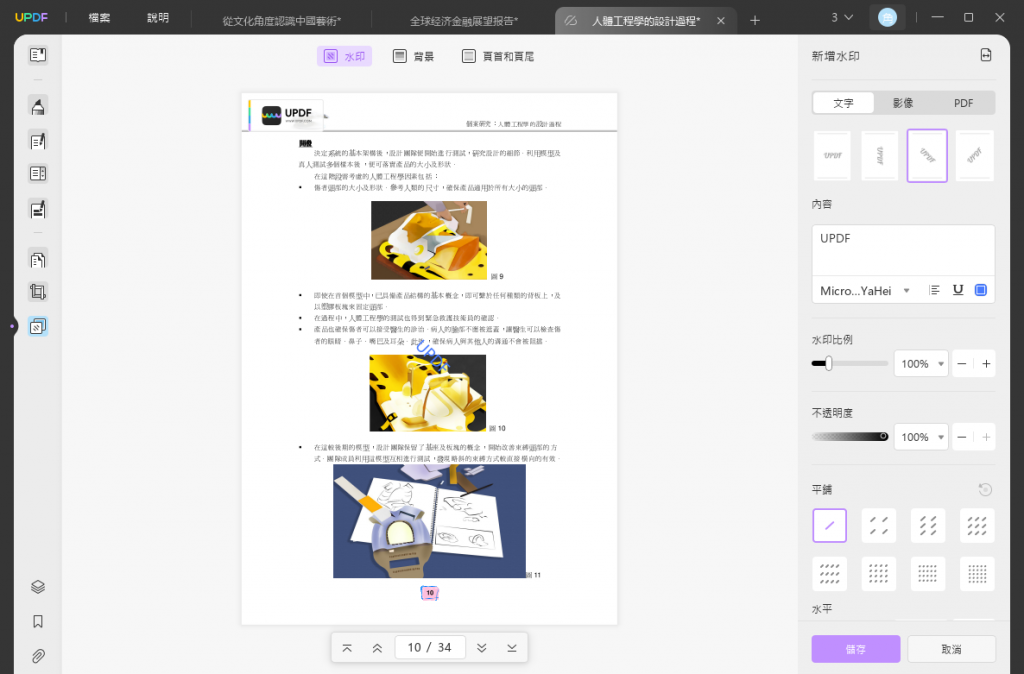Open the Bookmarks panel icon

click(x=38, y=621)
